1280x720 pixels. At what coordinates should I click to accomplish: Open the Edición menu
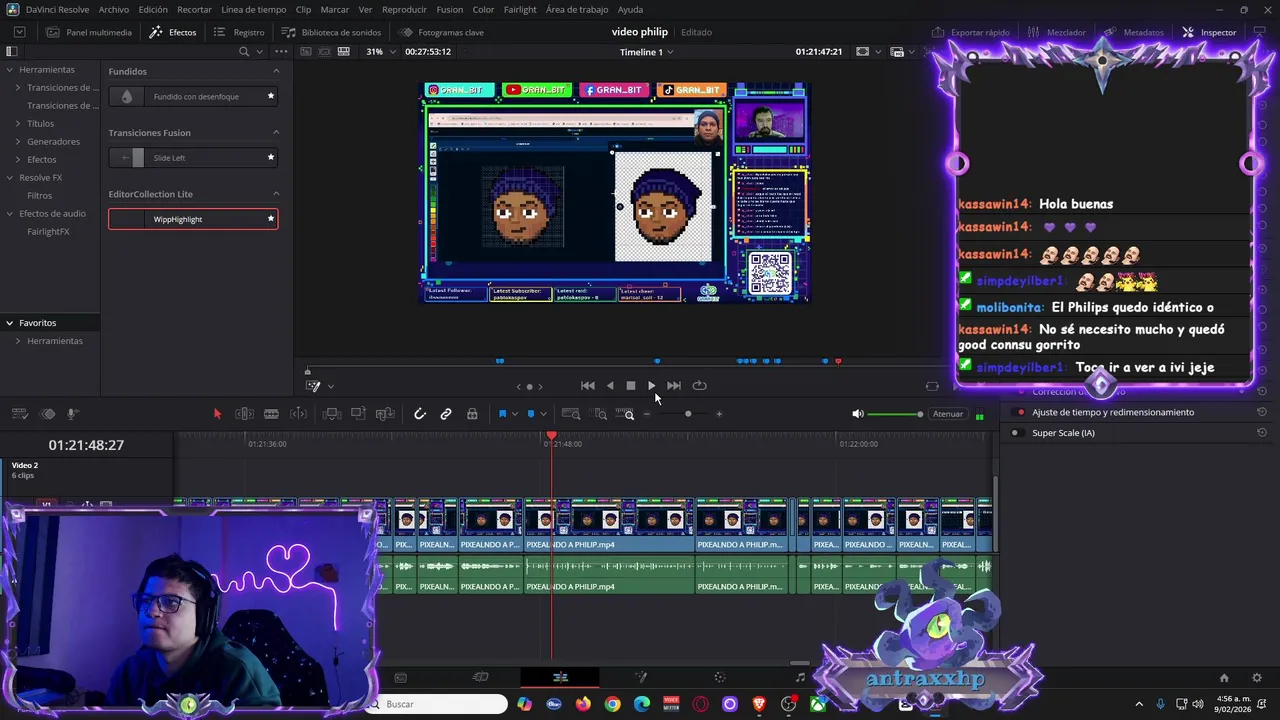tap(153, 9)
